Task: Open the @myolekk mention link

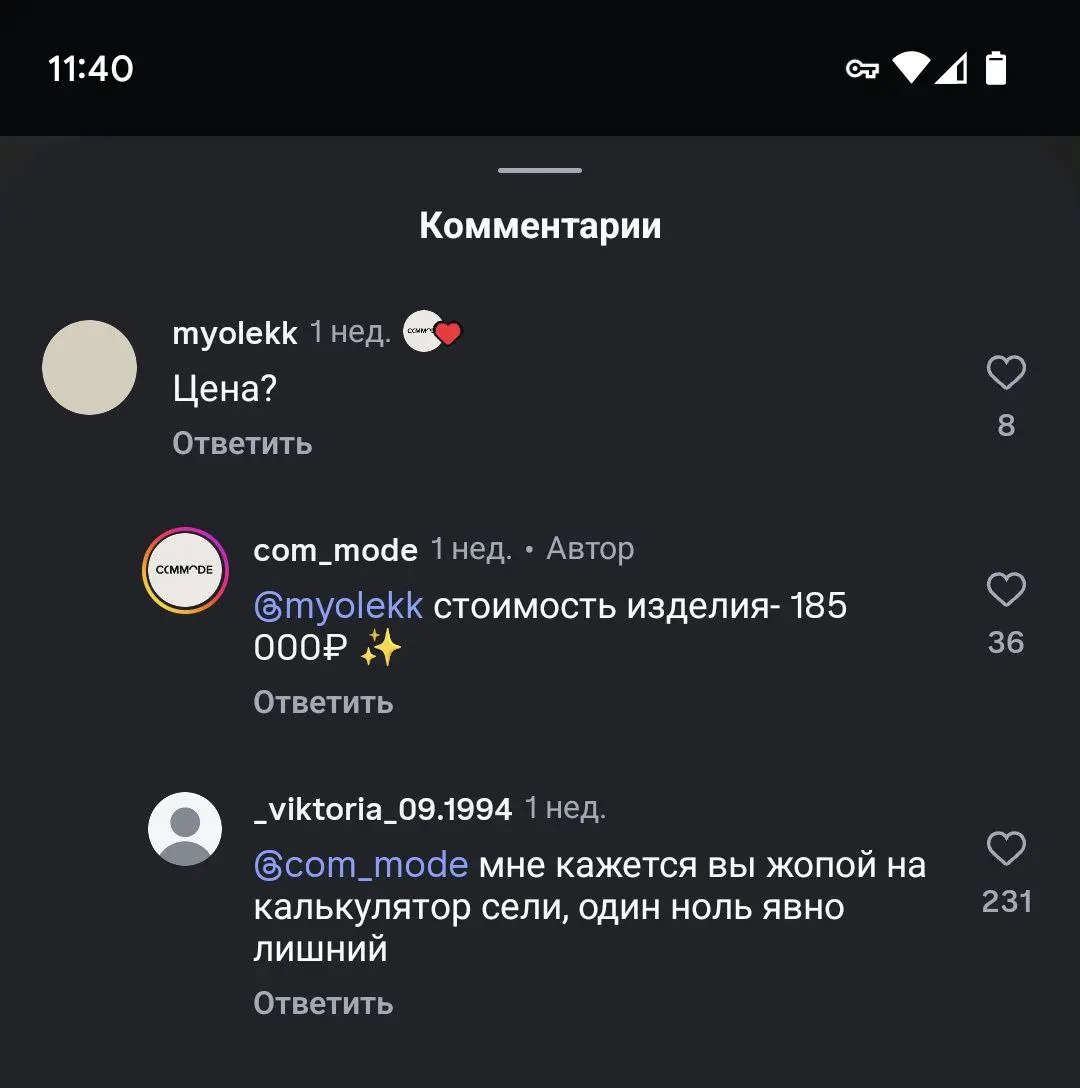Action: point(338,605)
